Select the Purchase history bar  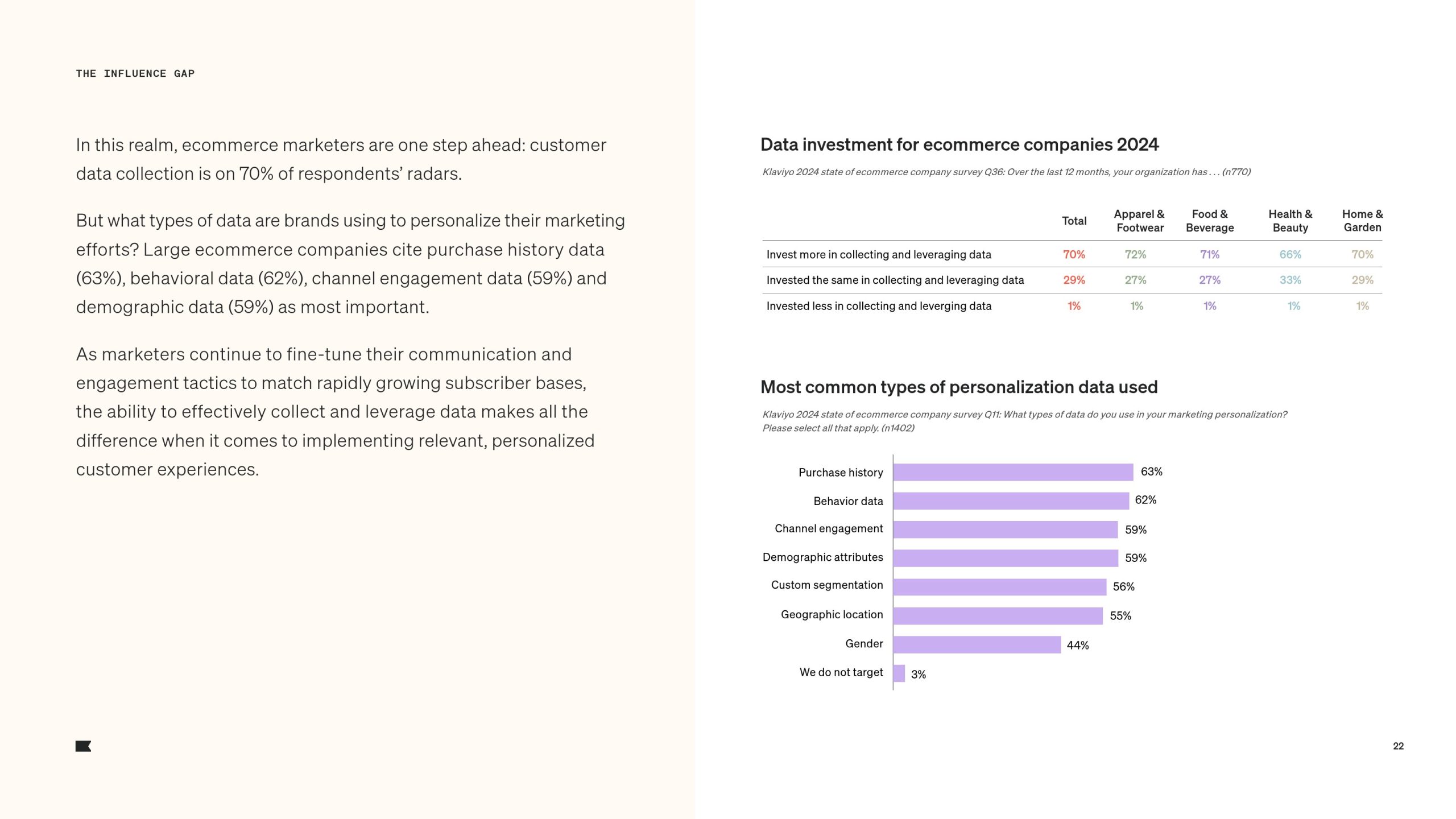tap(1013, 472)
